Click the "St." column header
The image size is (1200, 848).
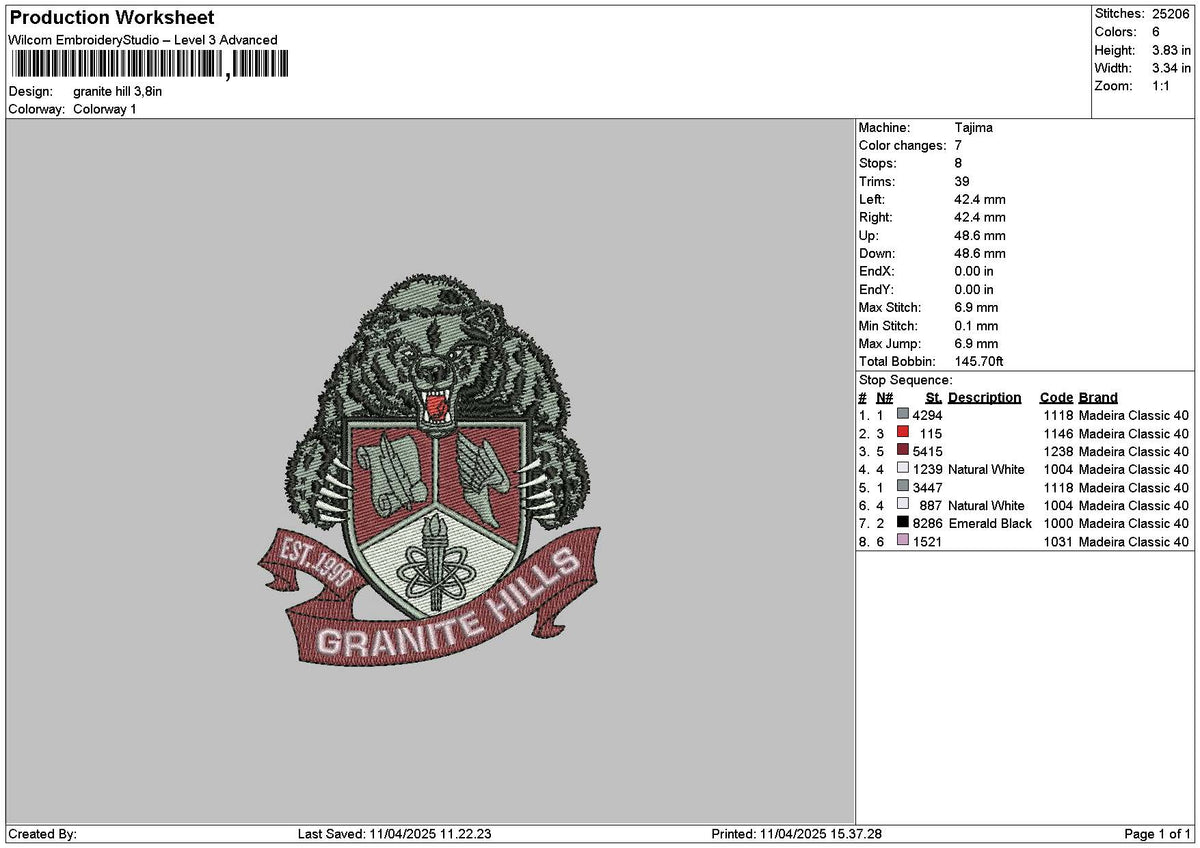(933, 398)
